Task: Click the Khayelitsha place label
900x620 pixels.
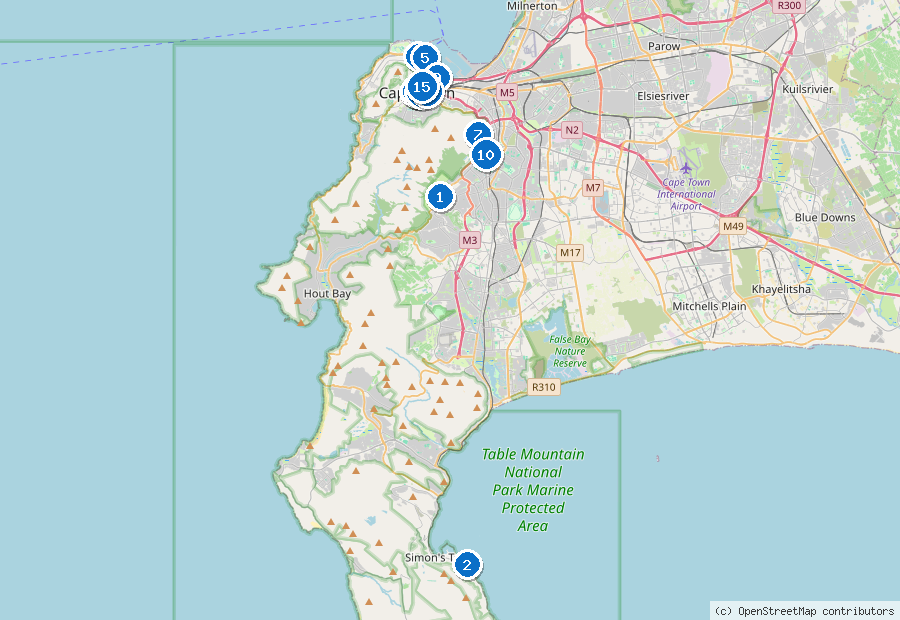Action: point(781,289)
